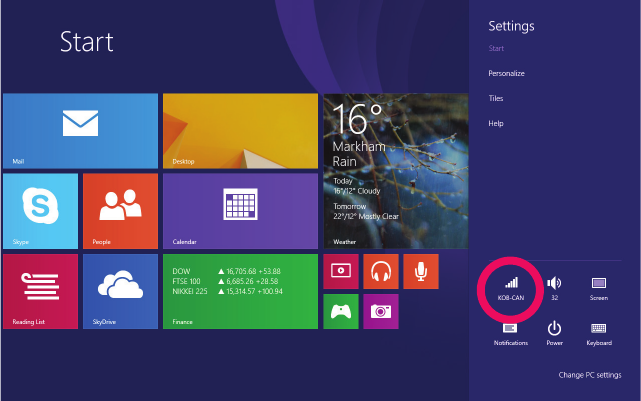
Task: Click Help in Settings
Action: coord(495,123)
